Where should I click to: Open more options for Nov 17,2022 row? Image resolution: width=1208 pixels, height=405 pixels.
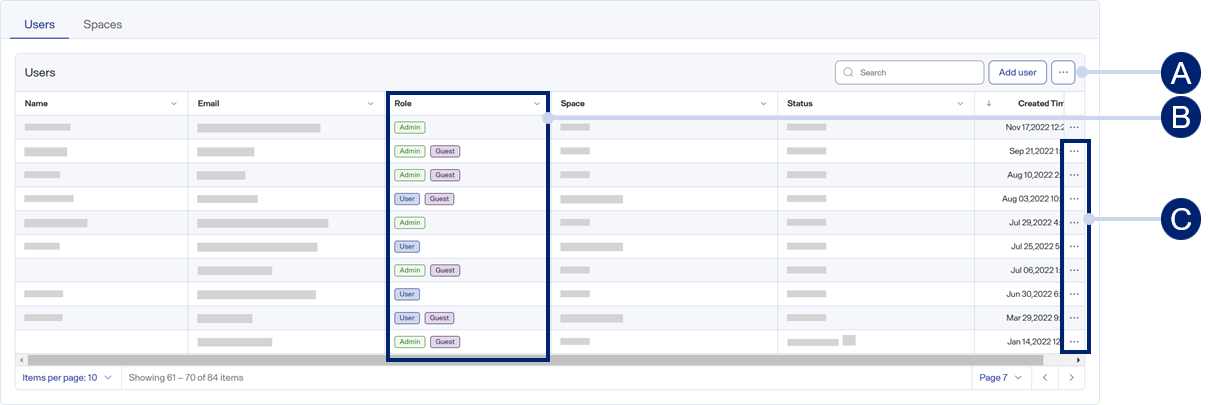[x=1074, y=127]
